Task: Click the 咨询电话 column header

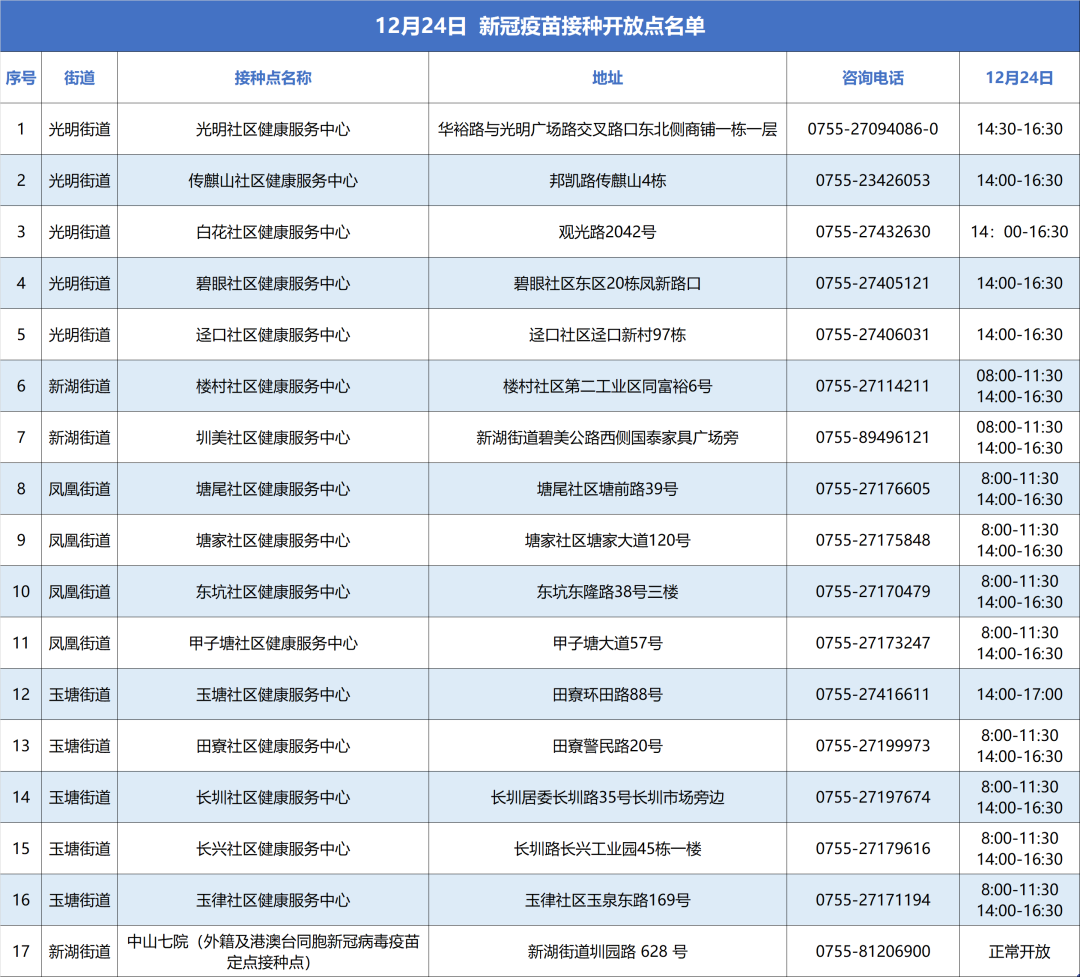Action: pos(872,78)
